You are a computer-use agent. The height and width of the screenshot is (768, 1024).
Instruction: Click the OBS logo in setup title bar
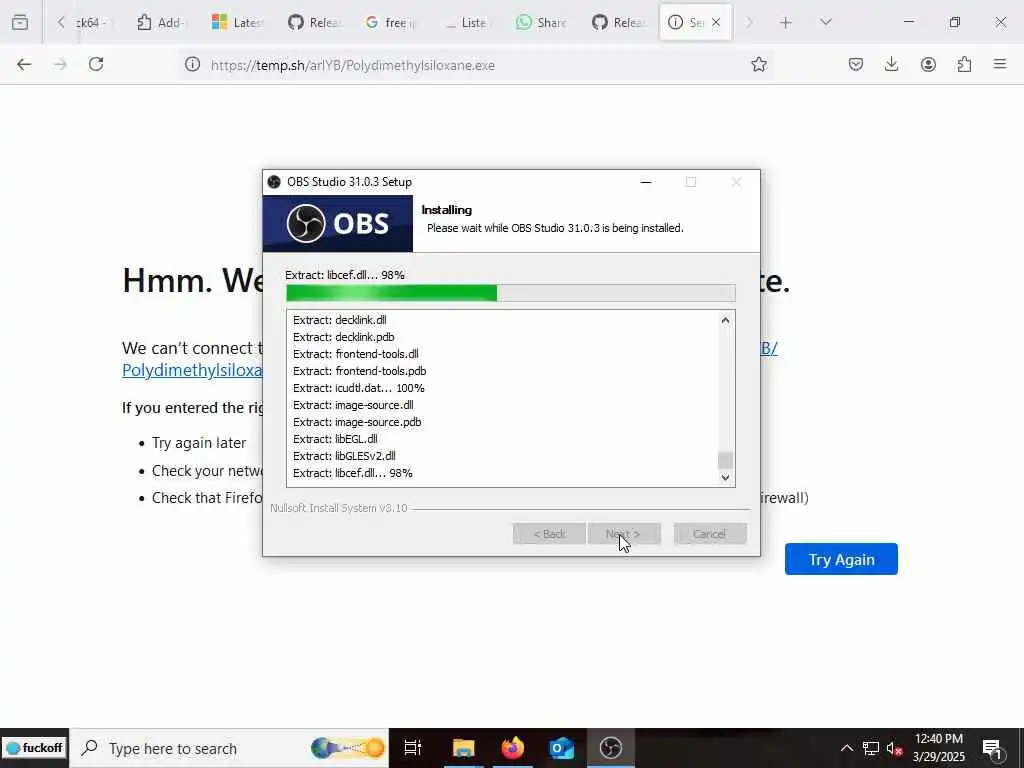pyautogui.click(x=274, y=182)
